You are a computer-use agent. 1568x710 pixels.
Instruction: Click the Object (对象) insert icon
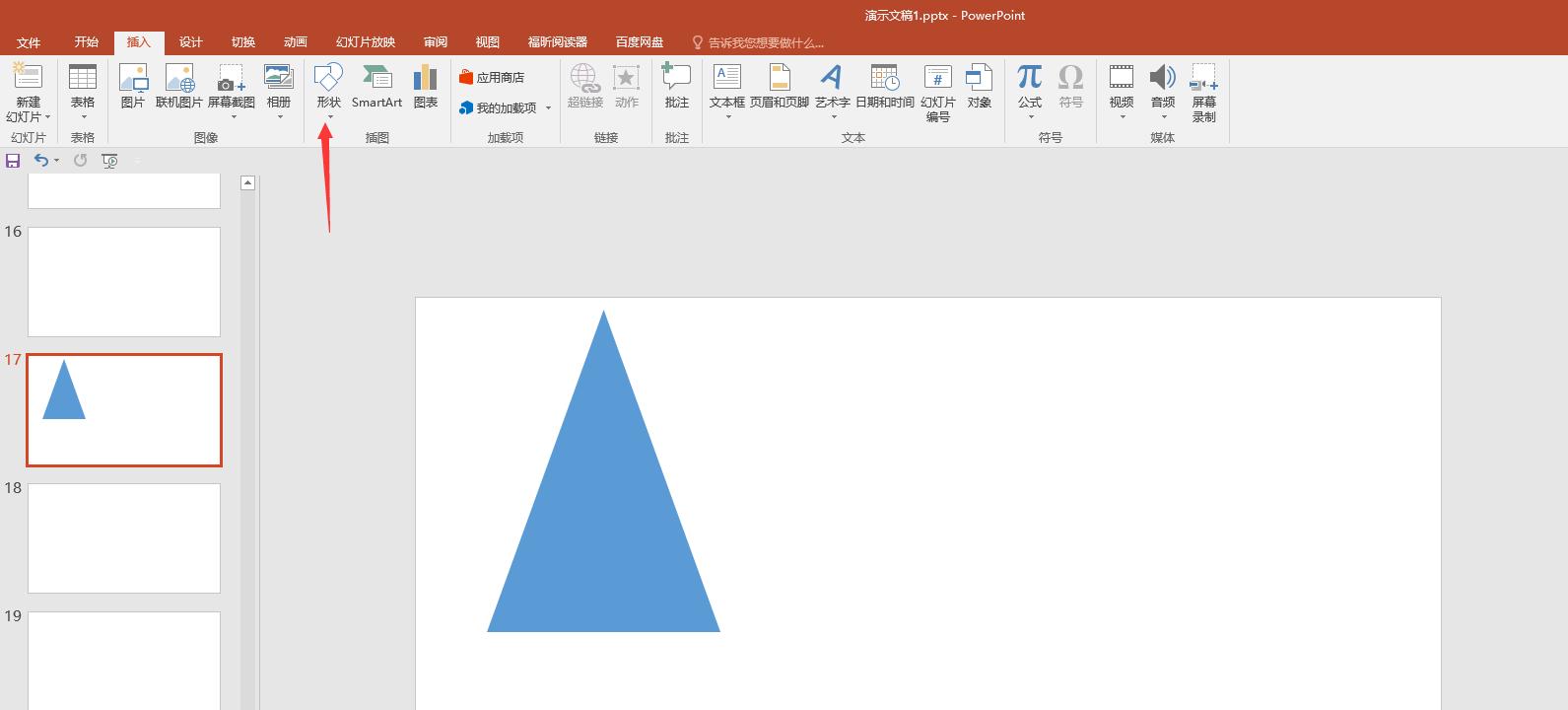[979, 87]
